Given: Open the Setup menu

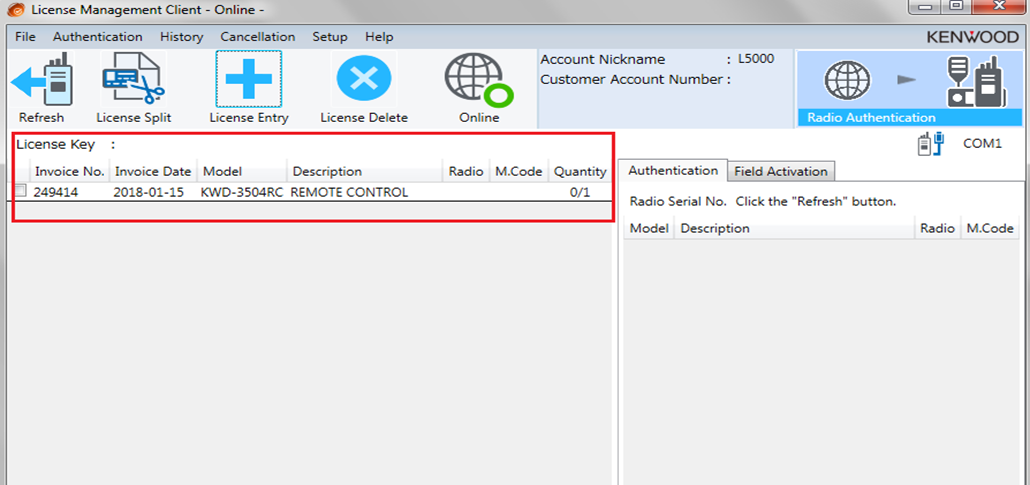Looking at the screenshot, I should click(x=330, y=37).
